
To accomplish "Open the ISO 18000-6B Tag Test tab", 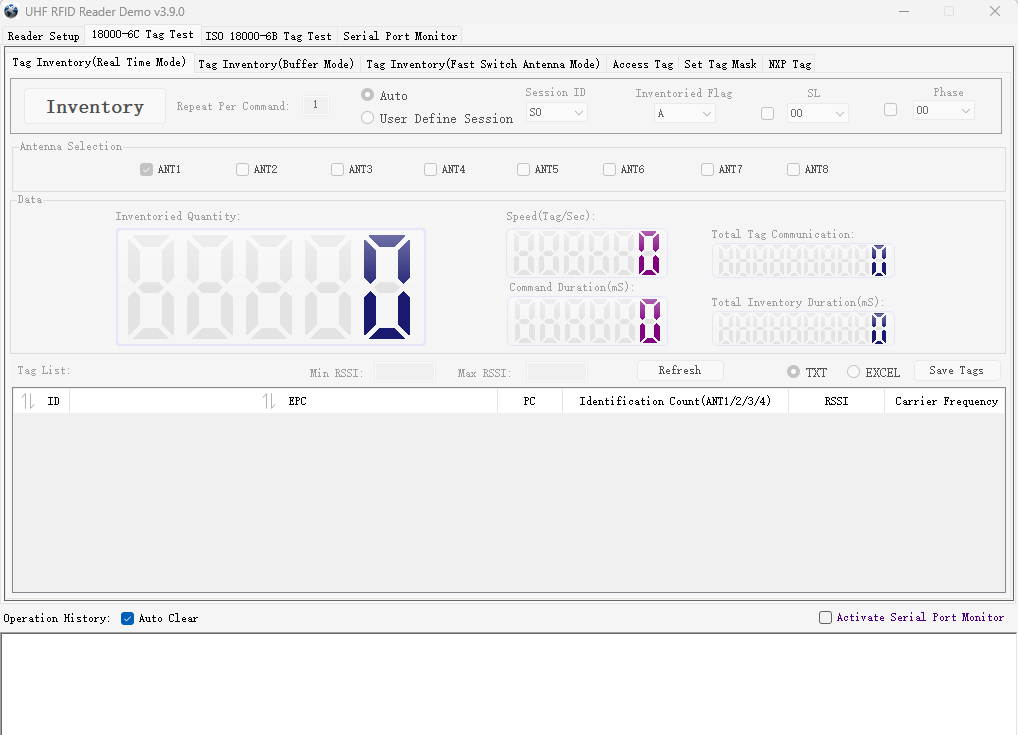I will click(x=268, y=36).
